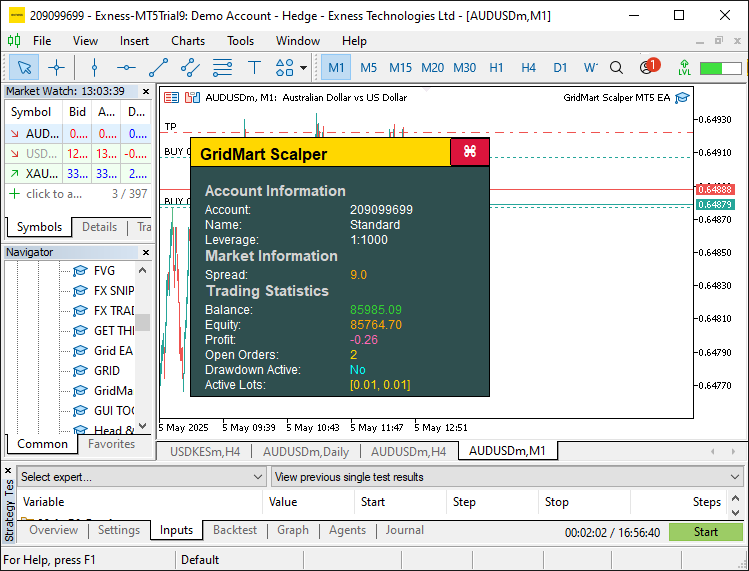Open the Tools menu
The image size is (749, 571).
click(240, 41)
